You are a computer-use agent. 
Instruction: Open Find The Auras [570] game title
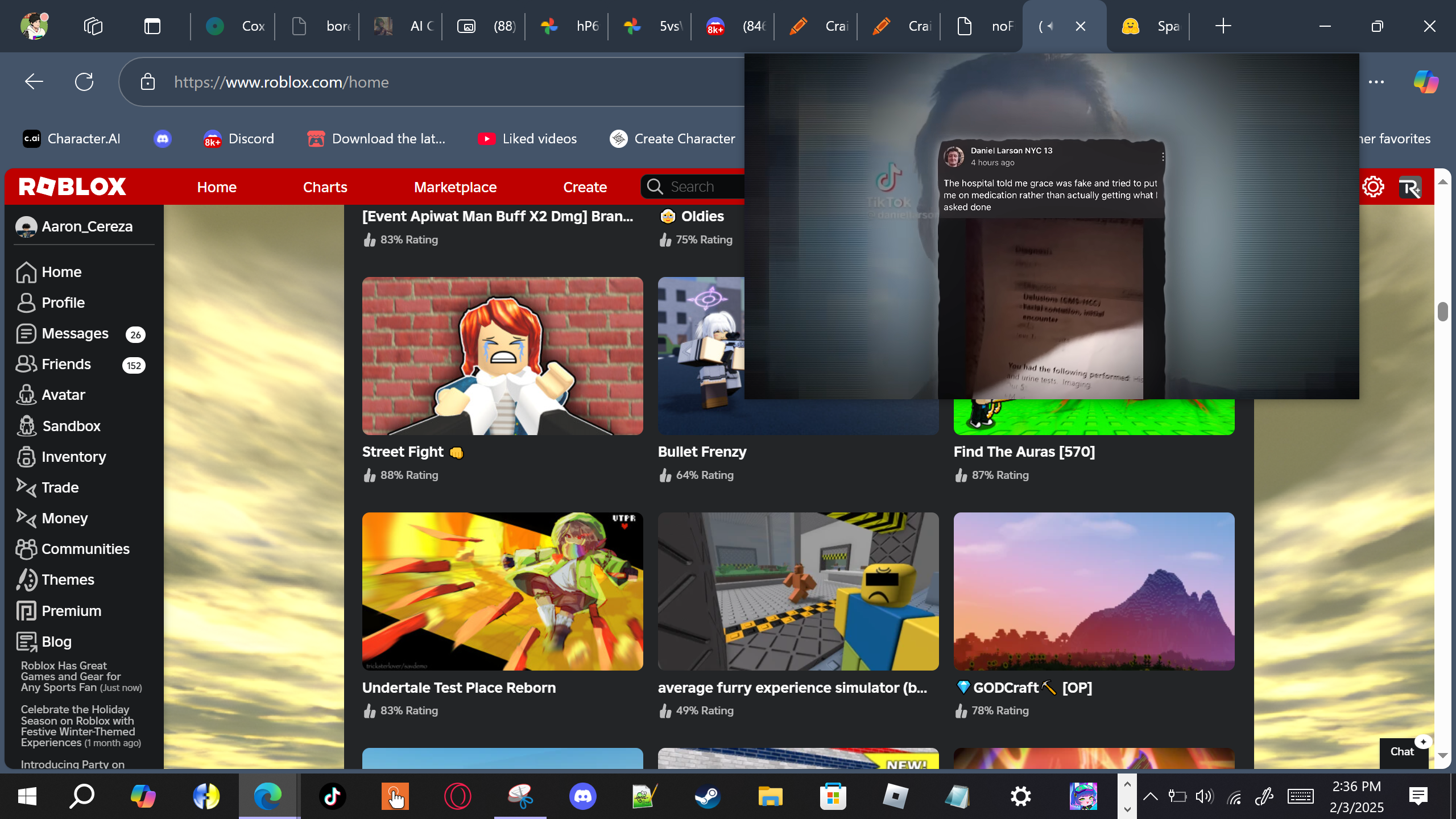pyautogui.click(x=1024, y=452)
